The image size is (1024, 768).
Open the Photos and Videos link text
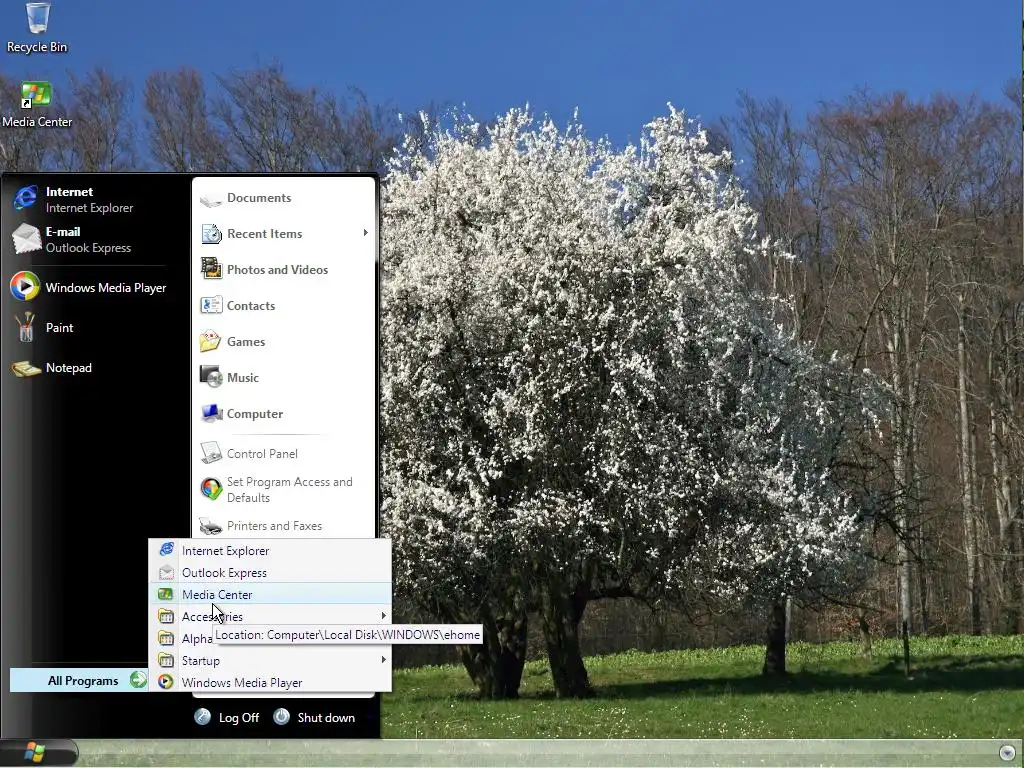click(277, 270)
